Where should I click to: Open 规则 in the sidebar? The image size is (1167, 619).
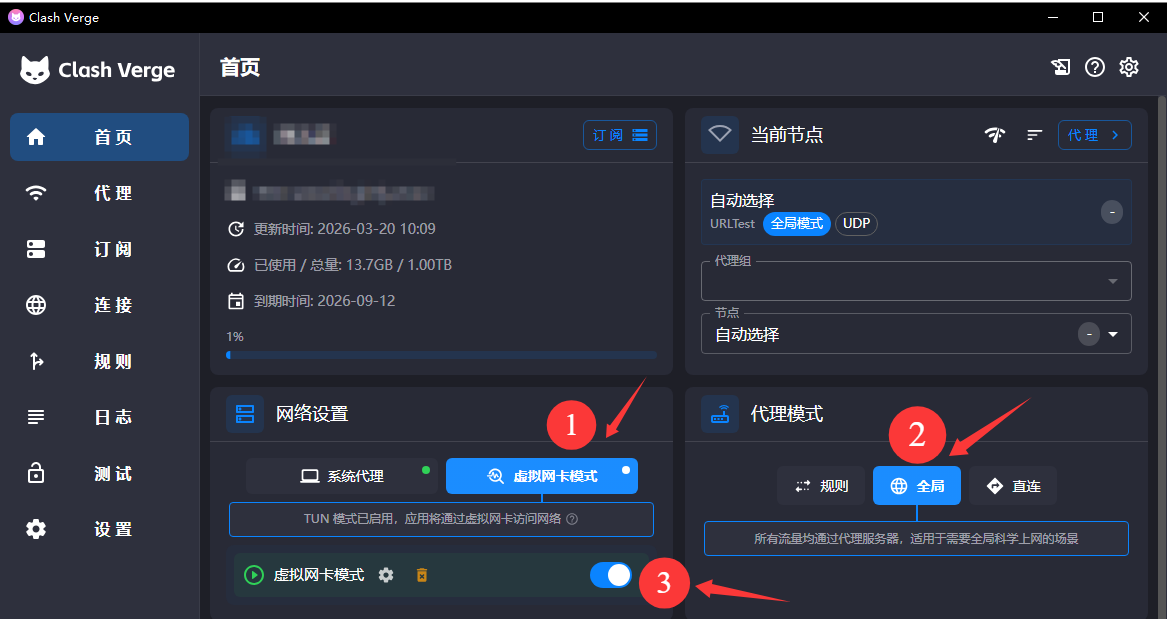pos(99,361)
